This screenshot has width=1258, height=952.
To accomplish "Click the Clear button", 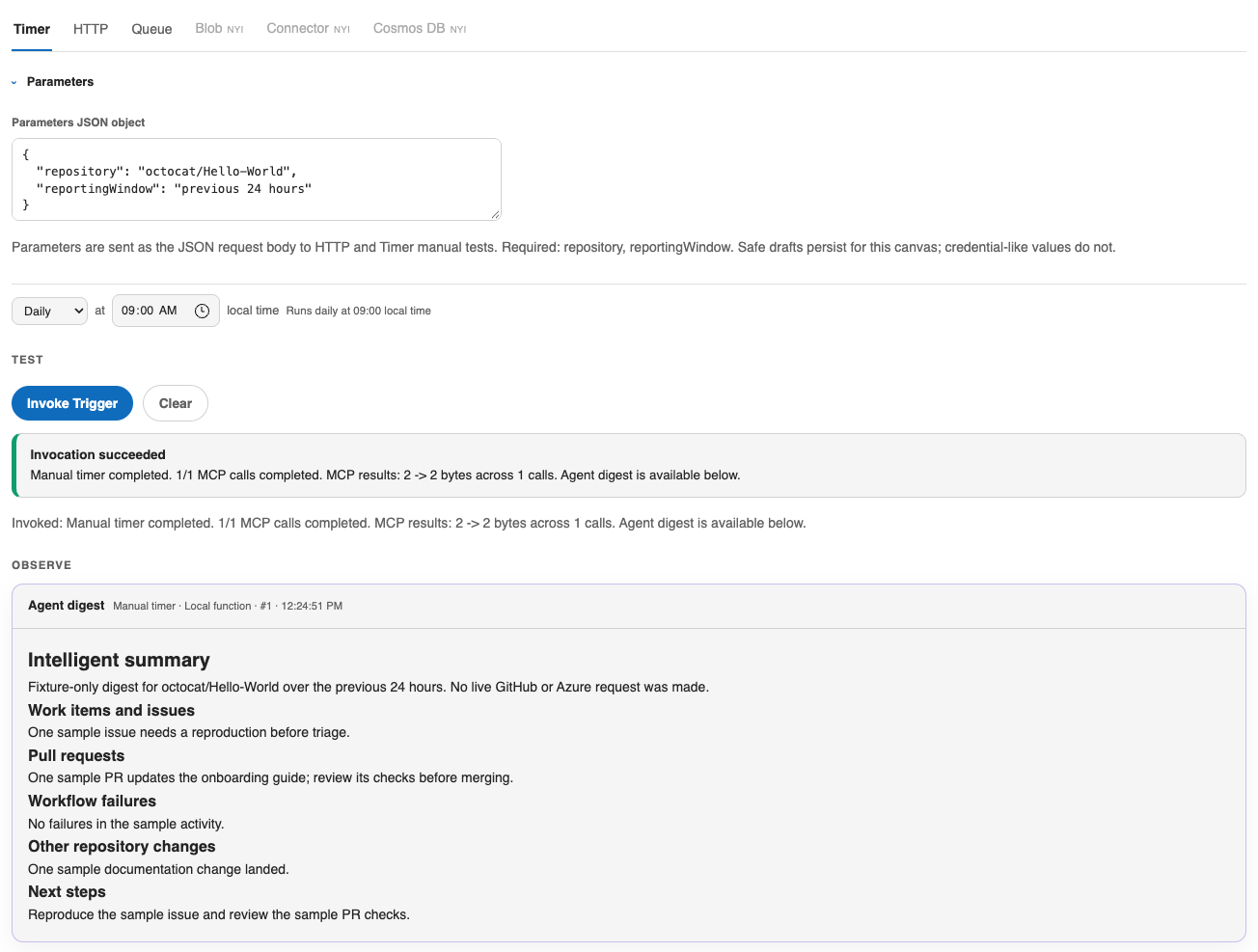I will [176, 403].
